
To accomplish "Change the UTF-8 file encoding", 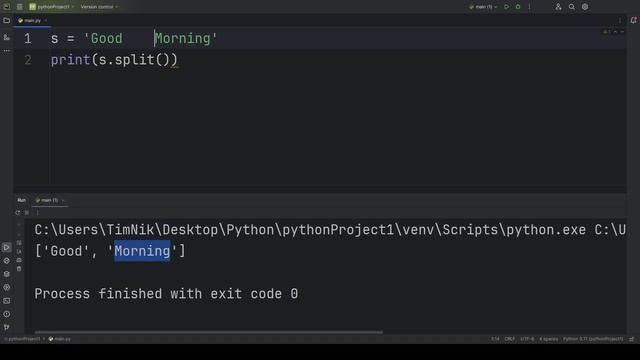I will point(527,339).
